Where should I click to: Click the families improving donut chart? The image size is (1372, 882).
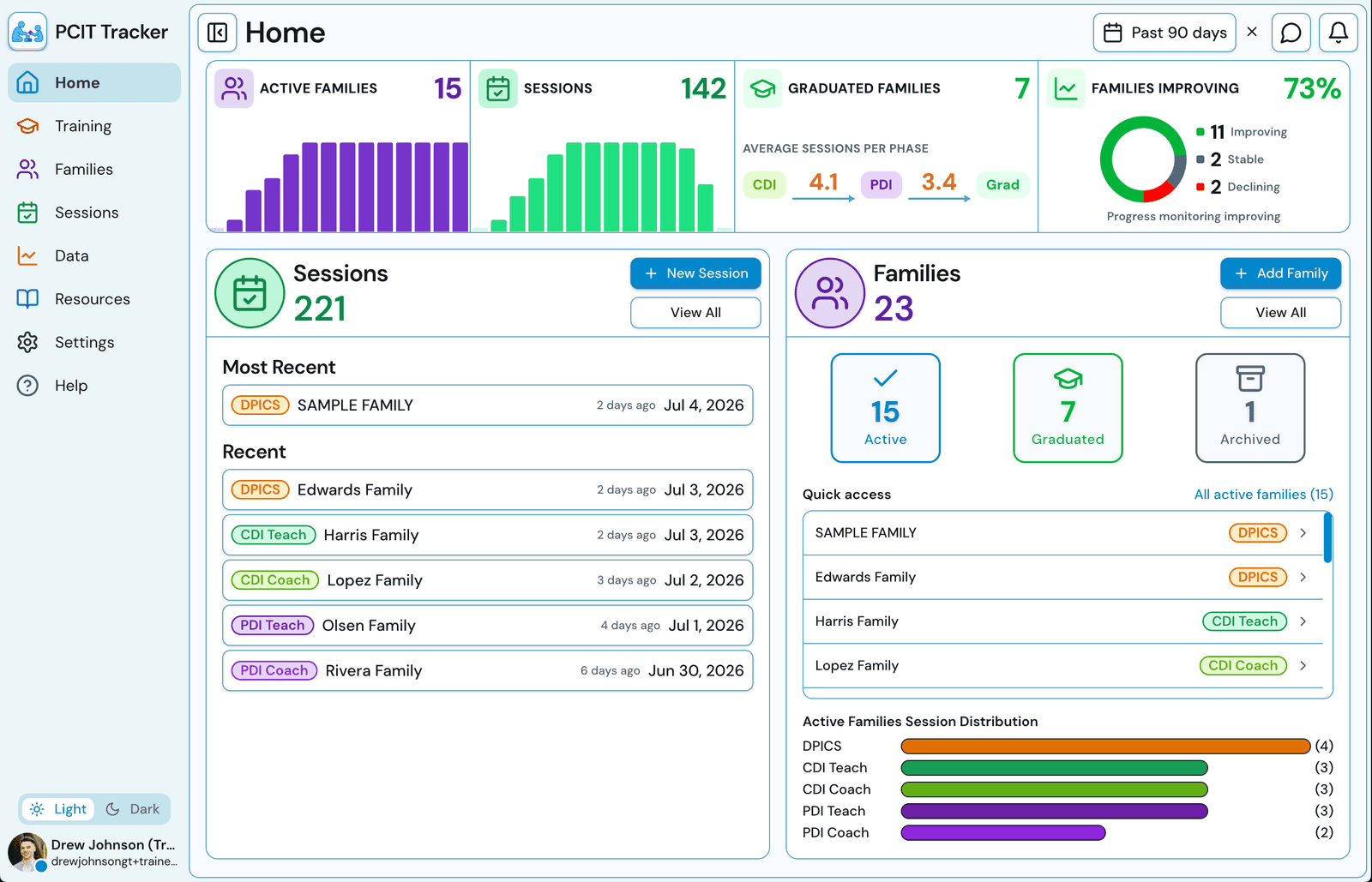coord(1143,159)
